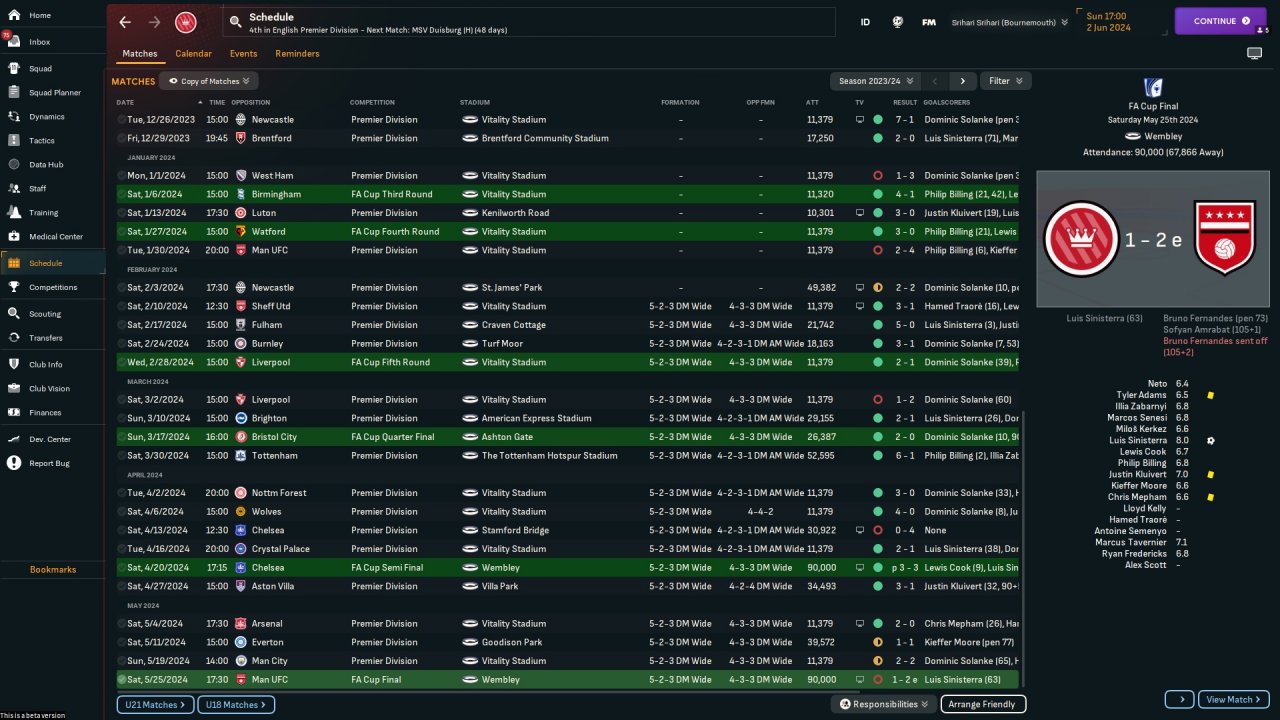
Task: Click the TV icon on the Luton row
Action: (x=859, y=213)
